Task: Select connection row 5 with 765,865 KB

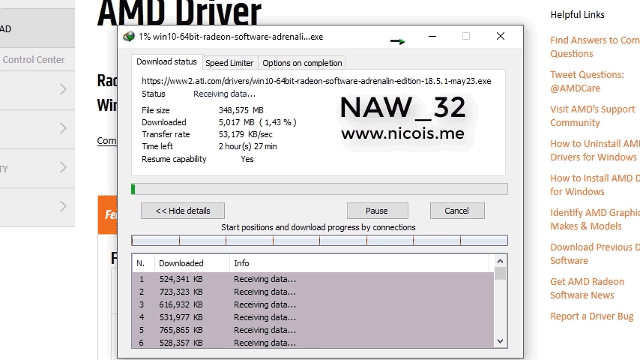Action: point(313,330)
